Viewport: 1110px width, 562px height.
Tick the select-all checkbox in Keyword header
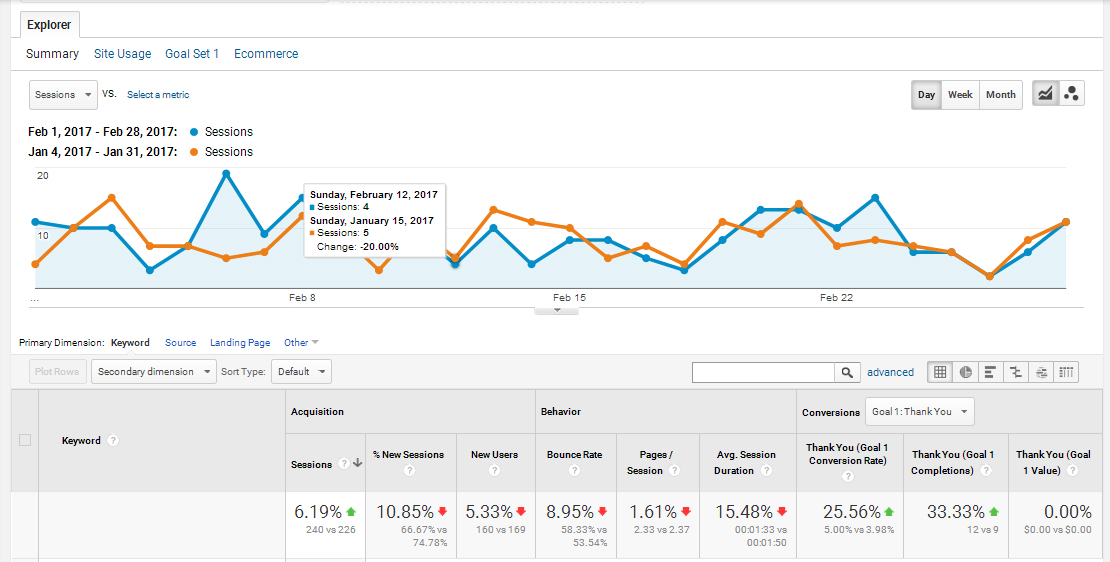25,440
